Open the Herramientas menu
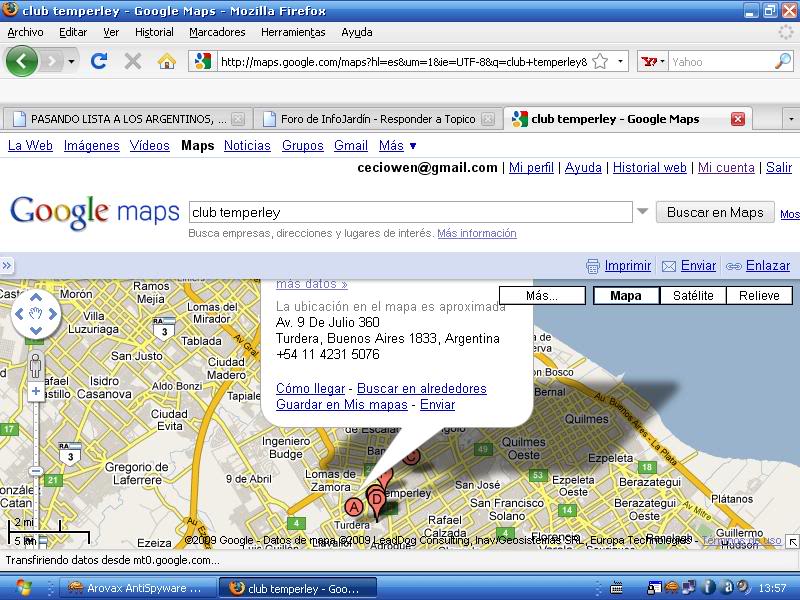The width and height of the screenshot is (800, 600). click(x=293, y=32)
